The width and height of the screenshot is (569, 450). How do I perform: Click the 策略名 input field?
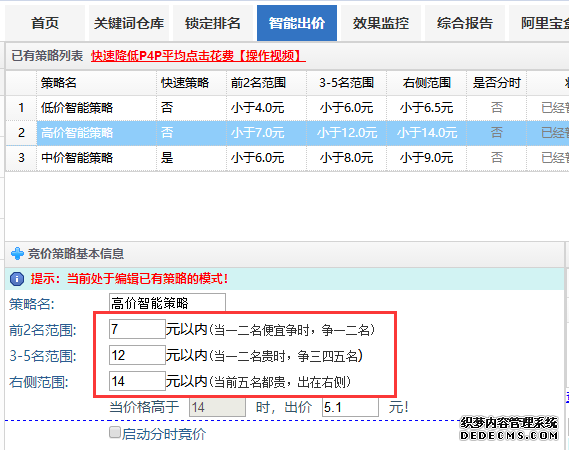point(167,303)
